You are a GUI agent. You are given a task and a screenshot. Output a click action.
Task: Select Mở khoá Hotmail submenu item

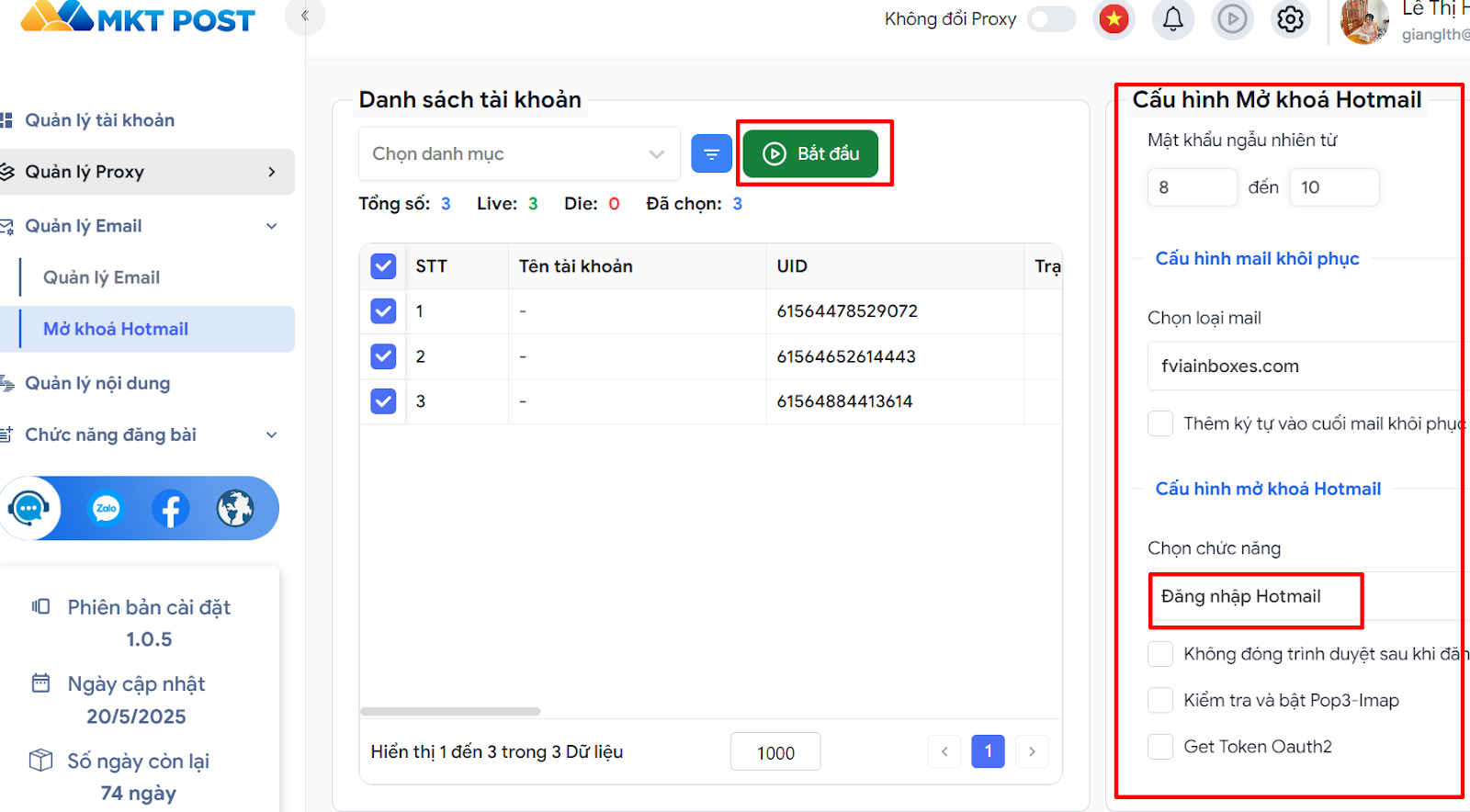point(156,329)
